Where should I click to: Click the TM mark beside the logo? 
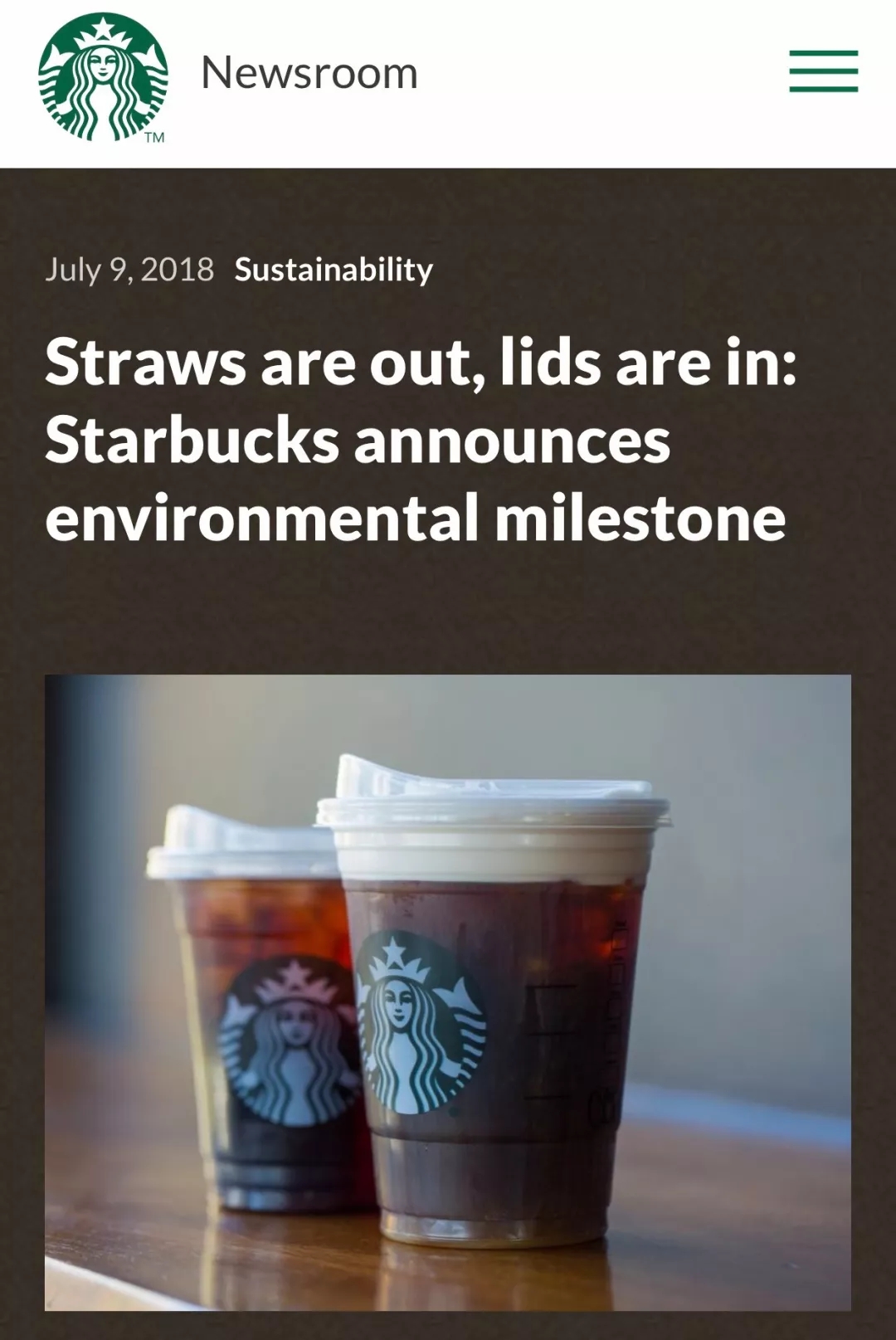pos(153,138)
